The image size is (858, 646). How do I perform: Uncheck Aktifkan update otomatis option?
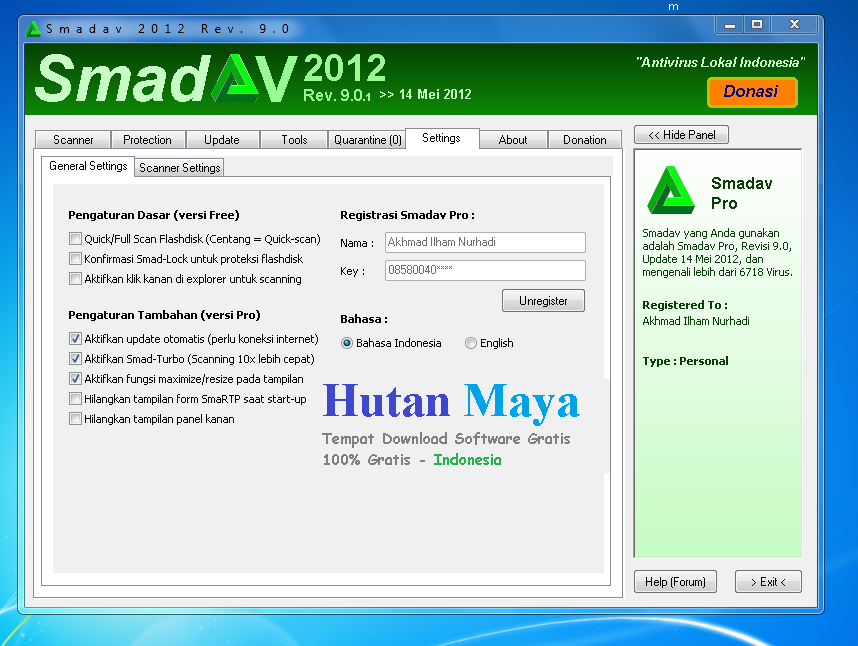click(x=76, y=339)
